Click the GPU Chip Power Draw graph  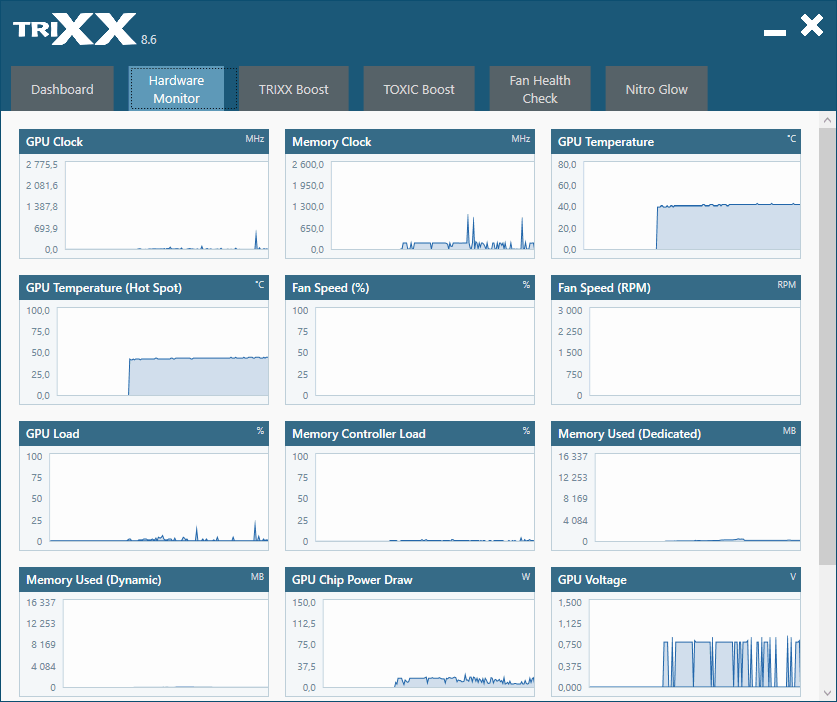[429, 643]
